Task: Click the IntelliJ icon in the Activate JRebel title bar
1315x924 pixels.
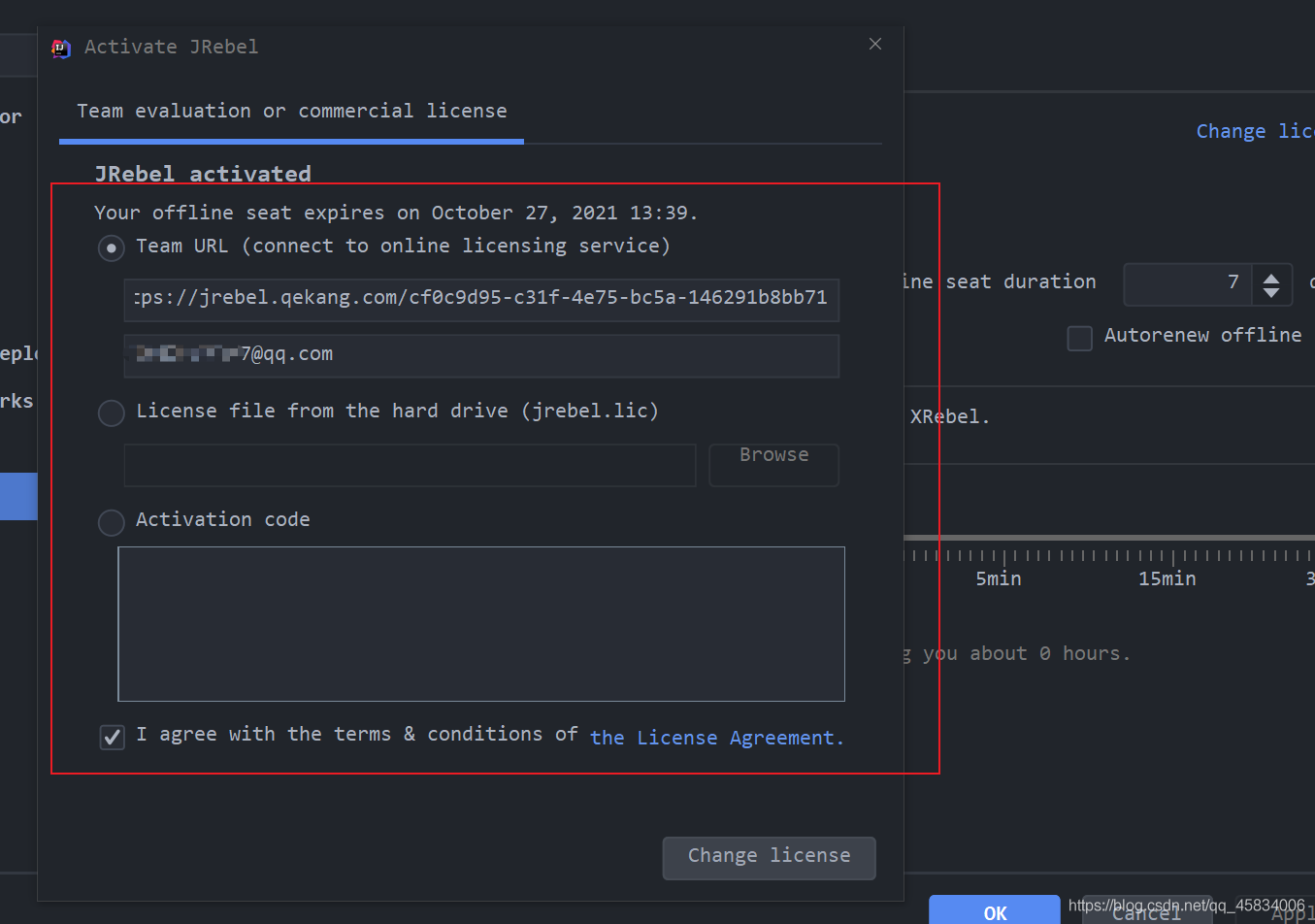Action: coord(61,48)
